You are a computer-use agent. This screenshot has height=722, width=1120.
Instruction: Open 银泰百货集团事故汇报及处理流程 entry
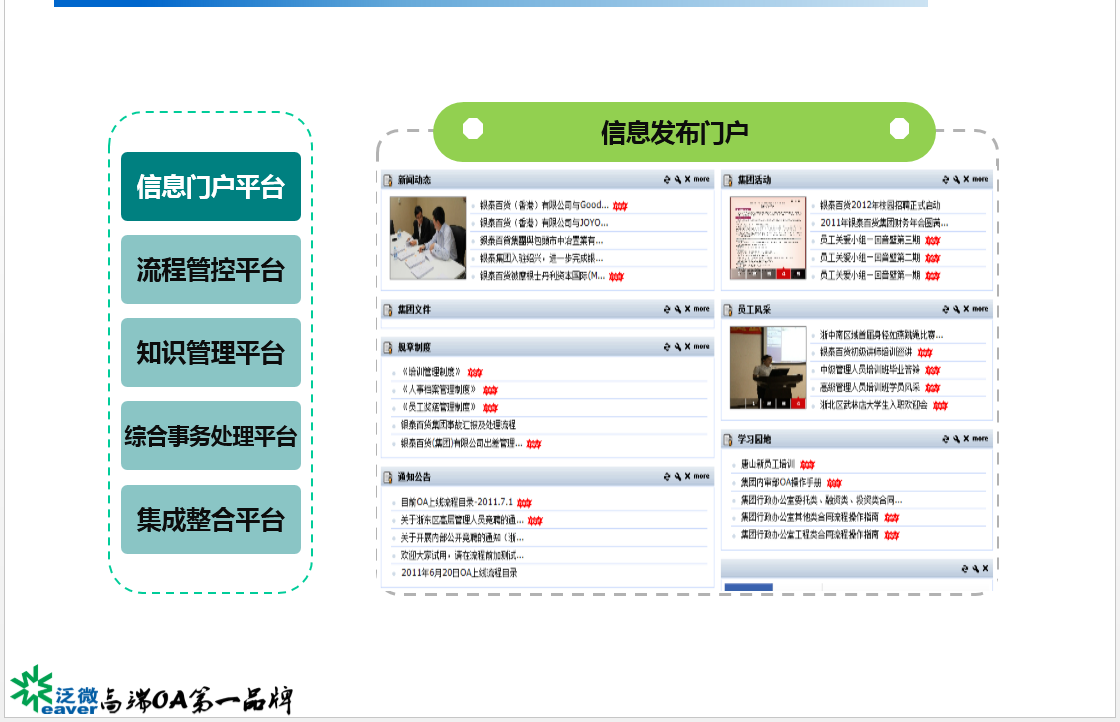[458, 425]
